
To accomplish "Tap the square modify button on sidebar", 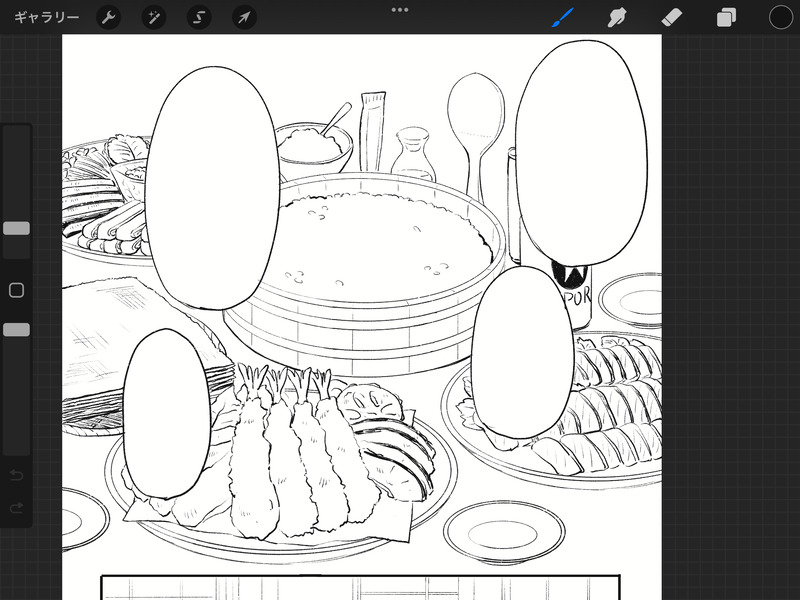I will 16,290.
